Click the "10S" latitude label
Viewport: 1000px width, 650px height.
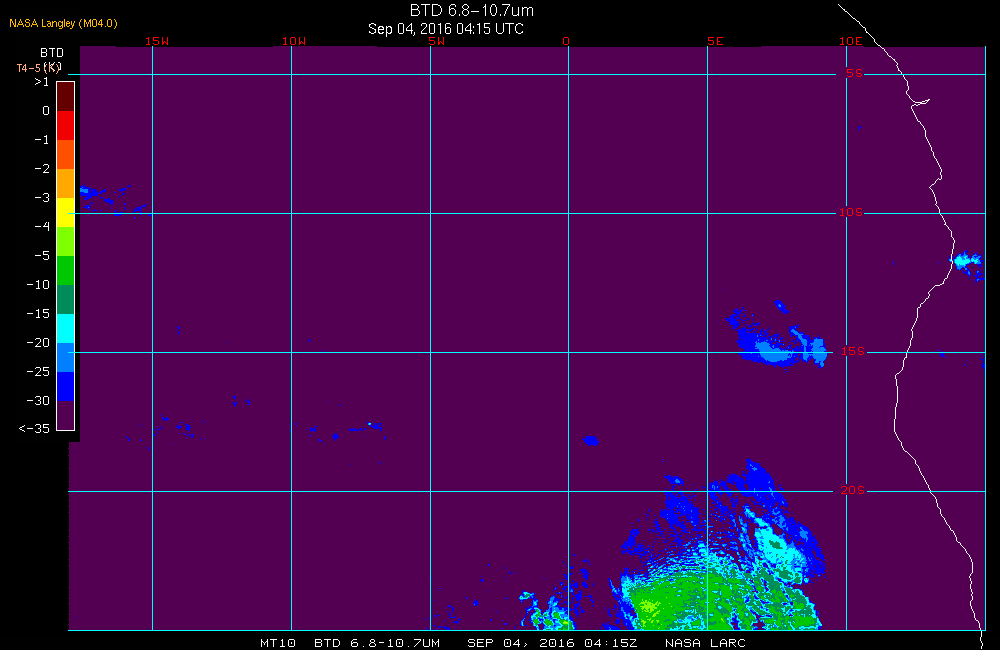pos(851,212)
